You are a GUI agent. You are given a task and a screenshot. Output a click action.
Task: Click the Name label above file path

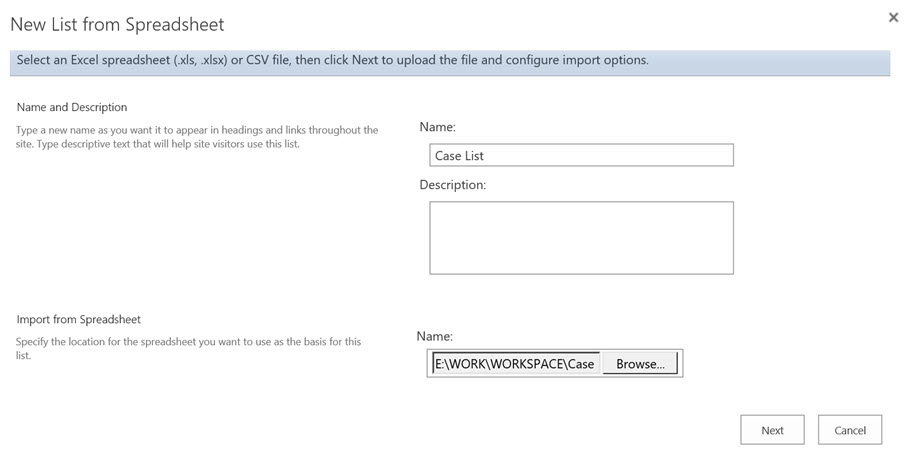click(x=437, y=337)
